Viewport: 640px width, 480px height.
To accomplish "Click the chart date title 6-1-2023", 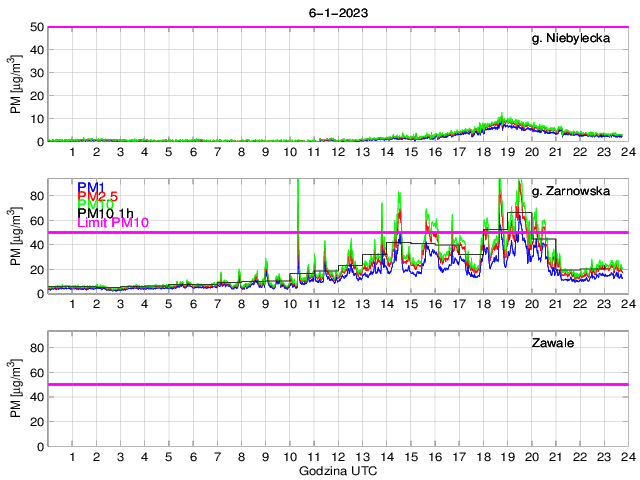I will [x=337, y=11].
